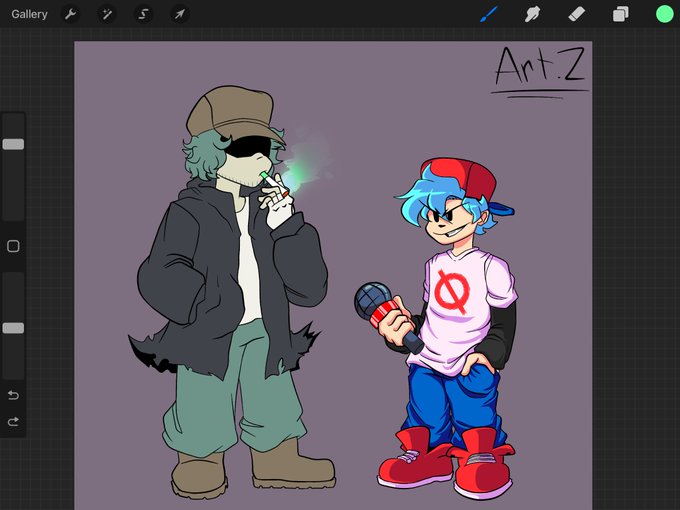Undo the last stroke
The image size is (680, 510).
tap(13, 395)
